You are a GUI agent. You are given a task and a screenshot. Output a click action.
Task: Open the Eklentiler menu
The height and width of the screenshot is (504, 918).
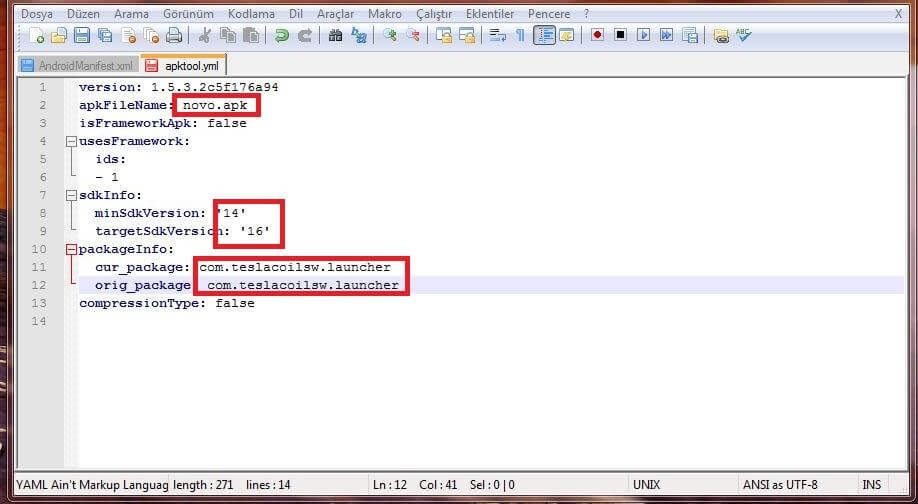click(x=489, y=14)
